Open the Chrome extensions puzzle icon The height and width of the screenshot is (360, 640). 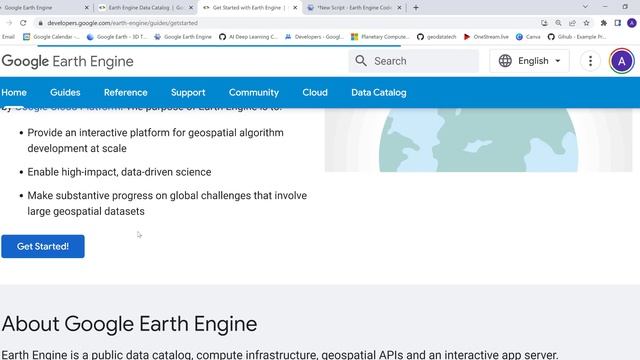(604, 23)
